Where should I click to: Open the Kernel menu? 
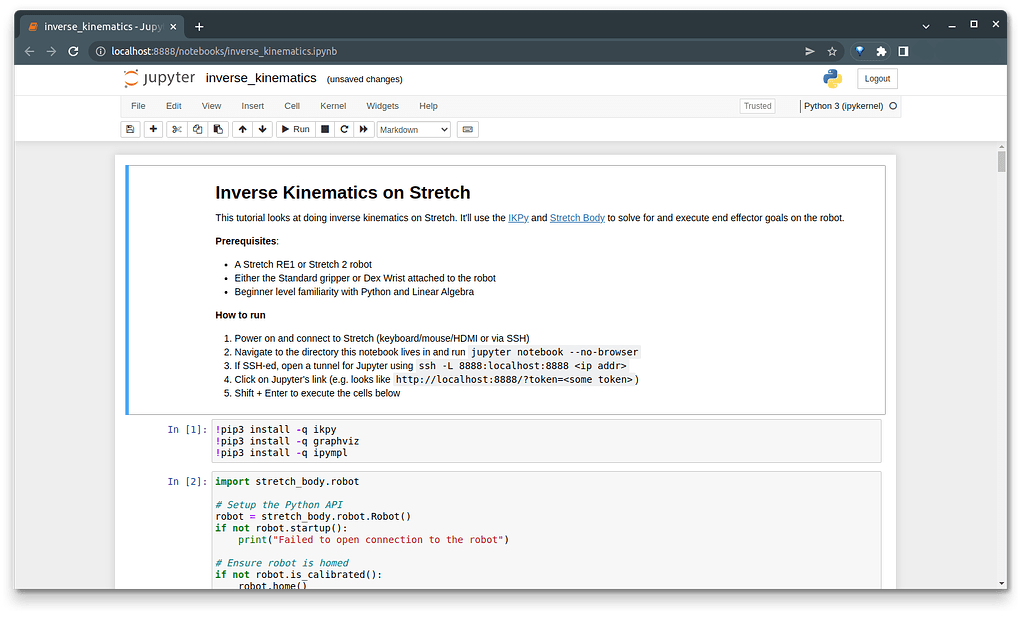point(333,106)
